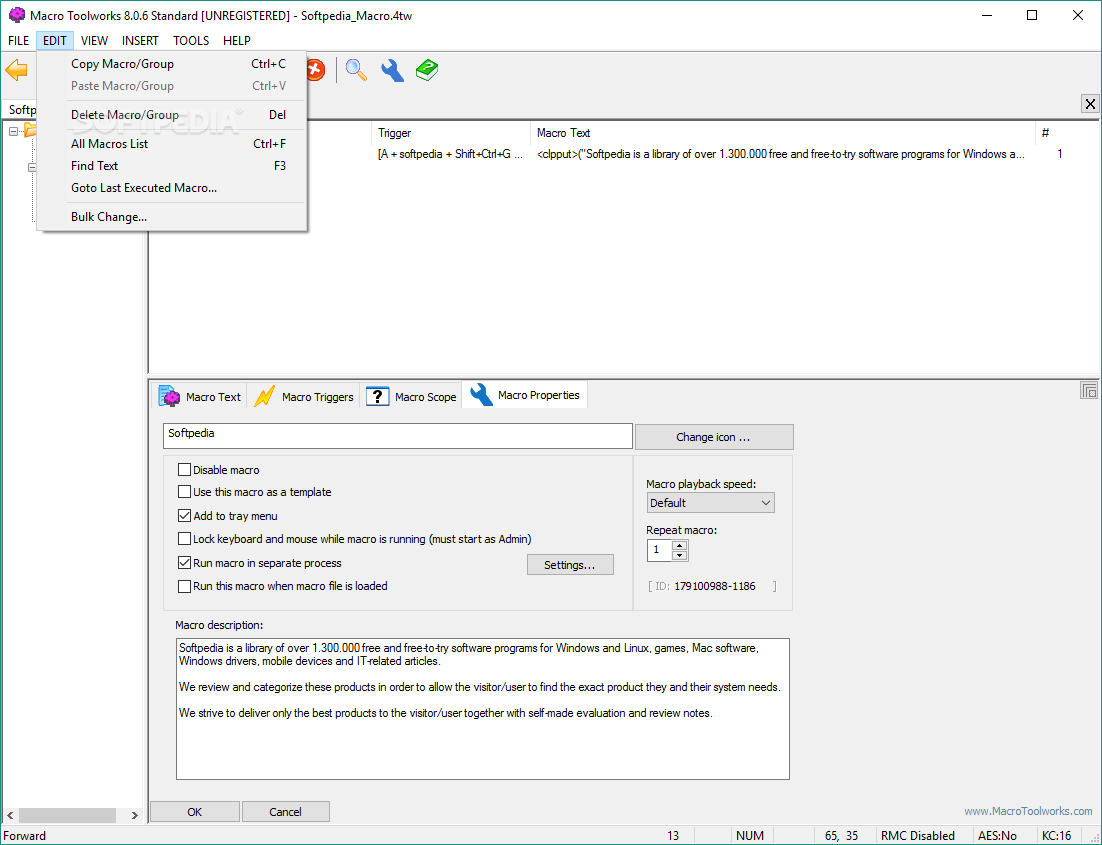The height and width of the screenshot is (845, 1102).
Task: Click the Macro Text column header
Action: pyautogui.click(x=782, y=133)
